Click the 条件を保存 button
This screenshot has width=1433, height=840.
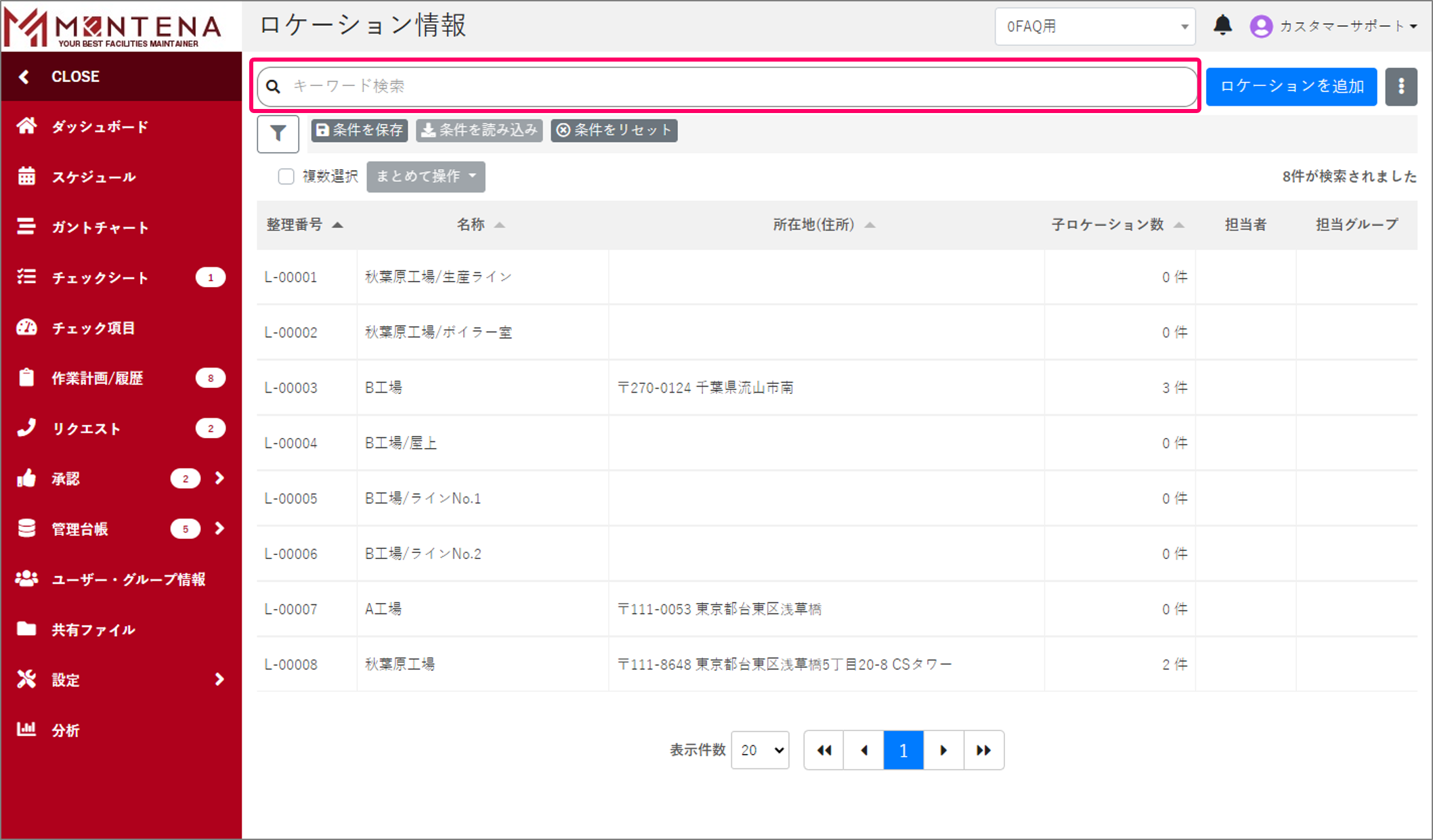coord(359,131)
